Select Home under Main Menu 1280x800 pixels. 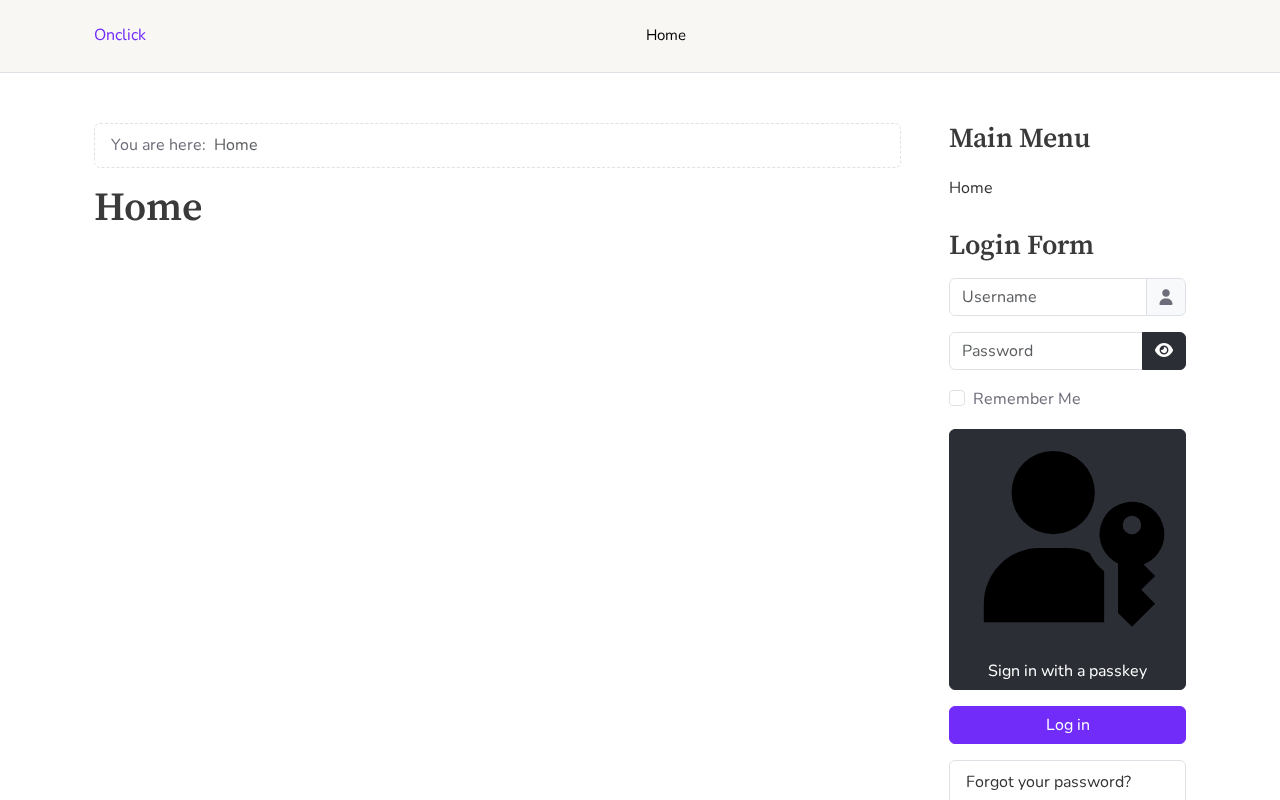971,188
